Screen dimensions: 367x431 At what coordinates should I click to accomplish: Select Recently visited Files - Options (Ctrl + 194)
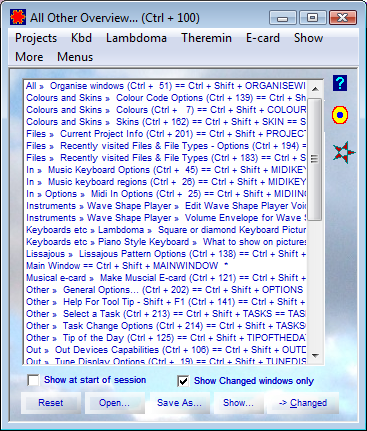[166, 146]
